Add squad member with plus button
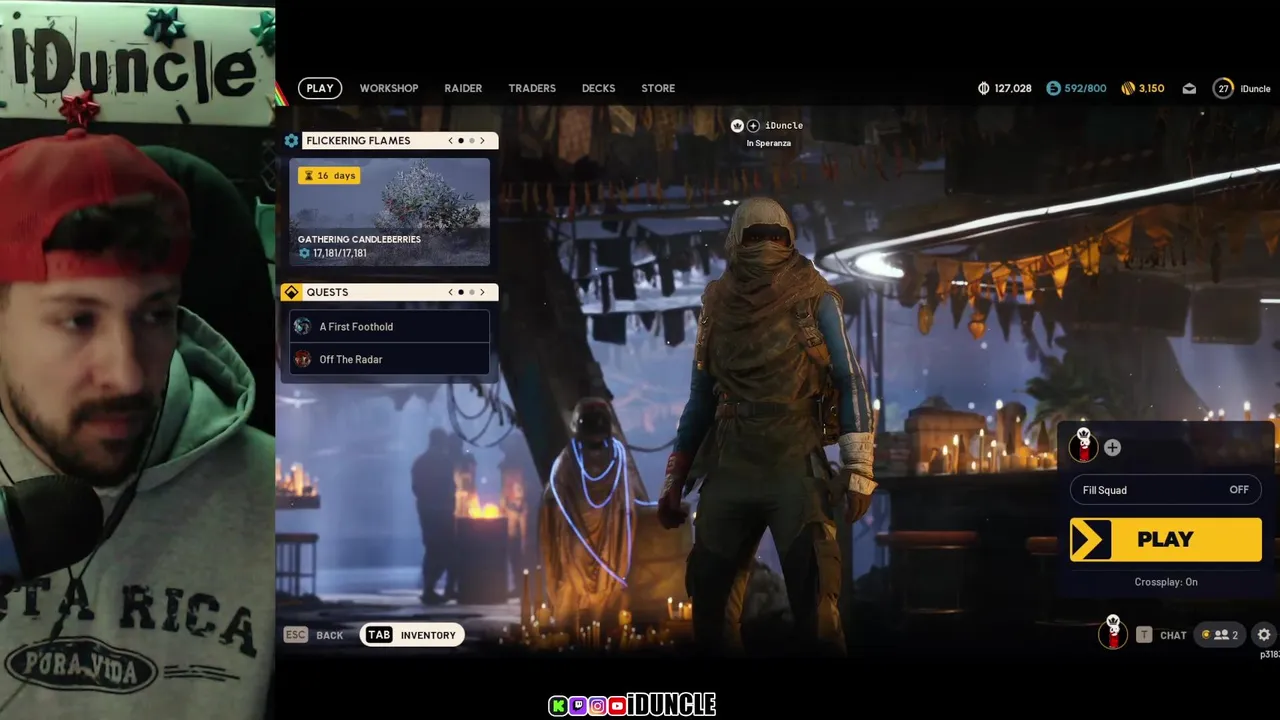This screenshot has width=1280, height=720. point(1112,448)
